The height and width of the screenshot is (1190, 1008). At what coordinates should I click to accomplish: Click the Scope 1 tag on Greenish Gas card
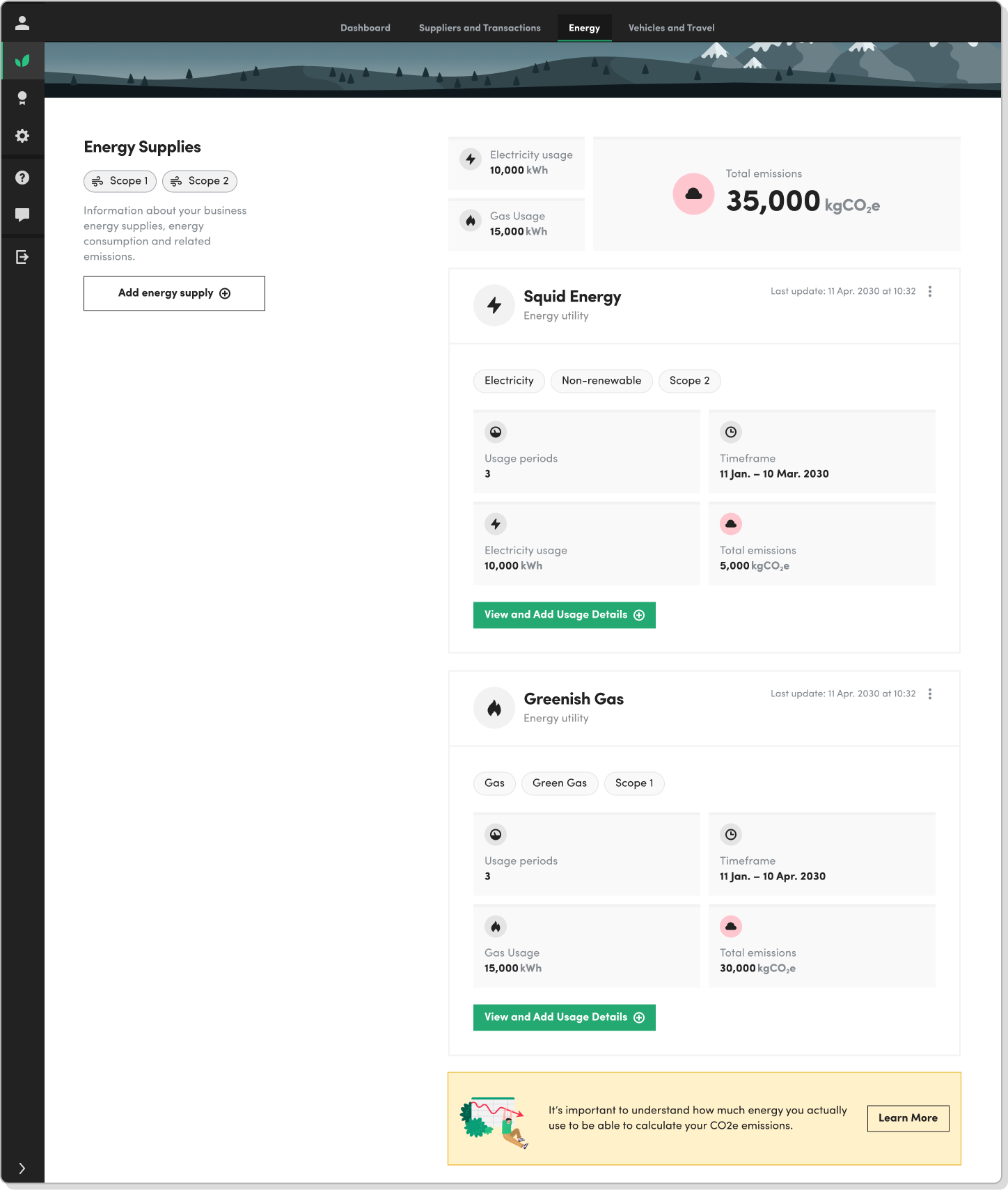(634, 783)
